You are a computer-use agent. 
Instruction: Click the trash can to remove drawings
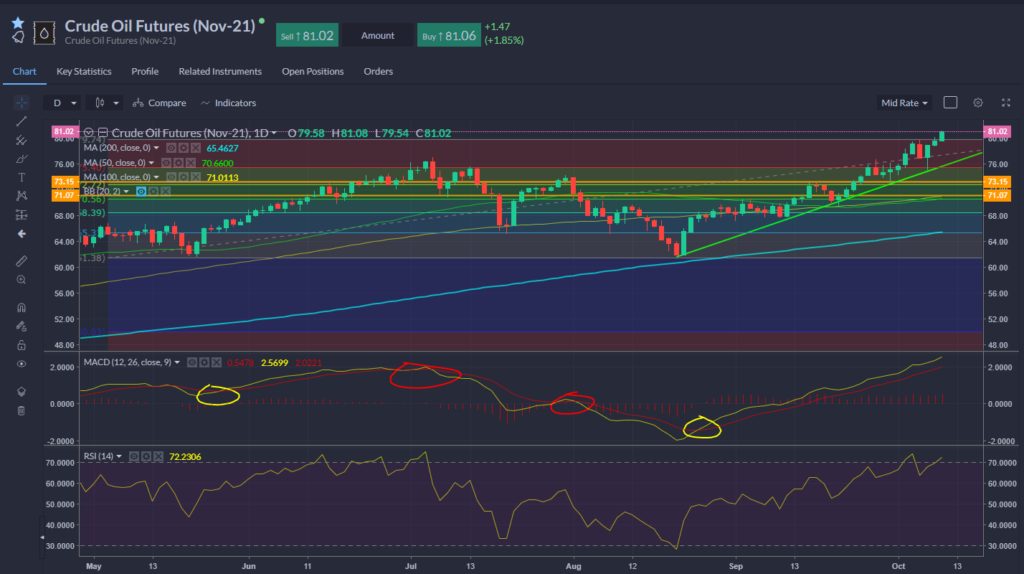point(20,409)
